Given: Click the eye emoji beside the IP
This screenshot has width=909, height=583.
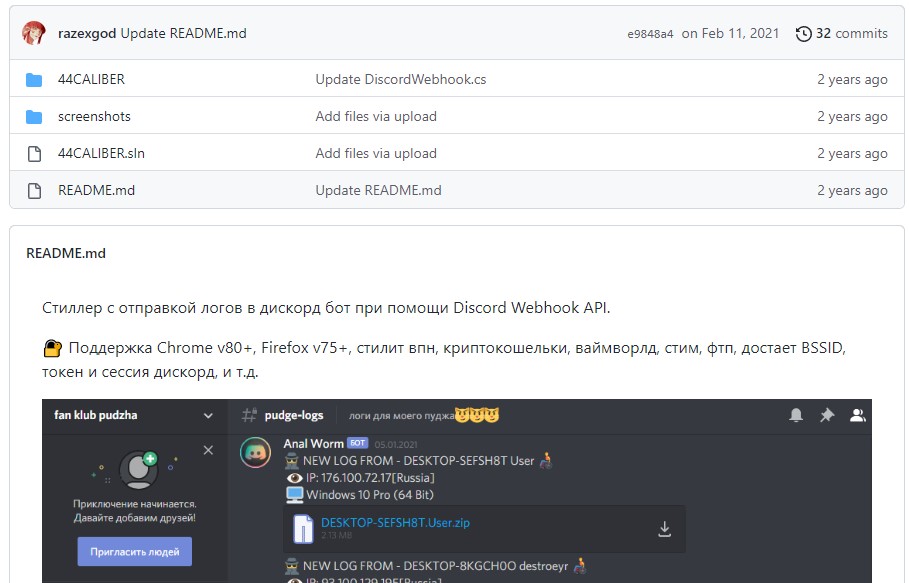Looking at the screenshot, I should tap(294, 478).
